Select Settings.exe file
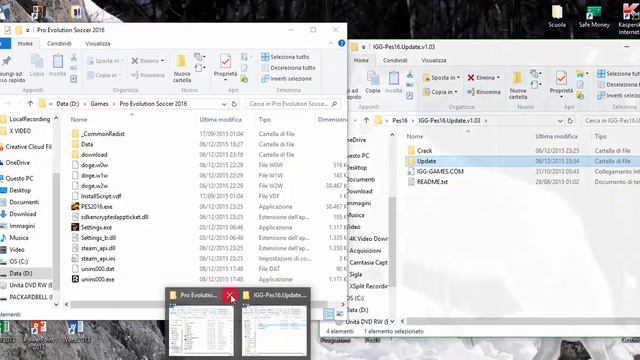The width and height of the screenshot is (640, 360). pos(96,227)
